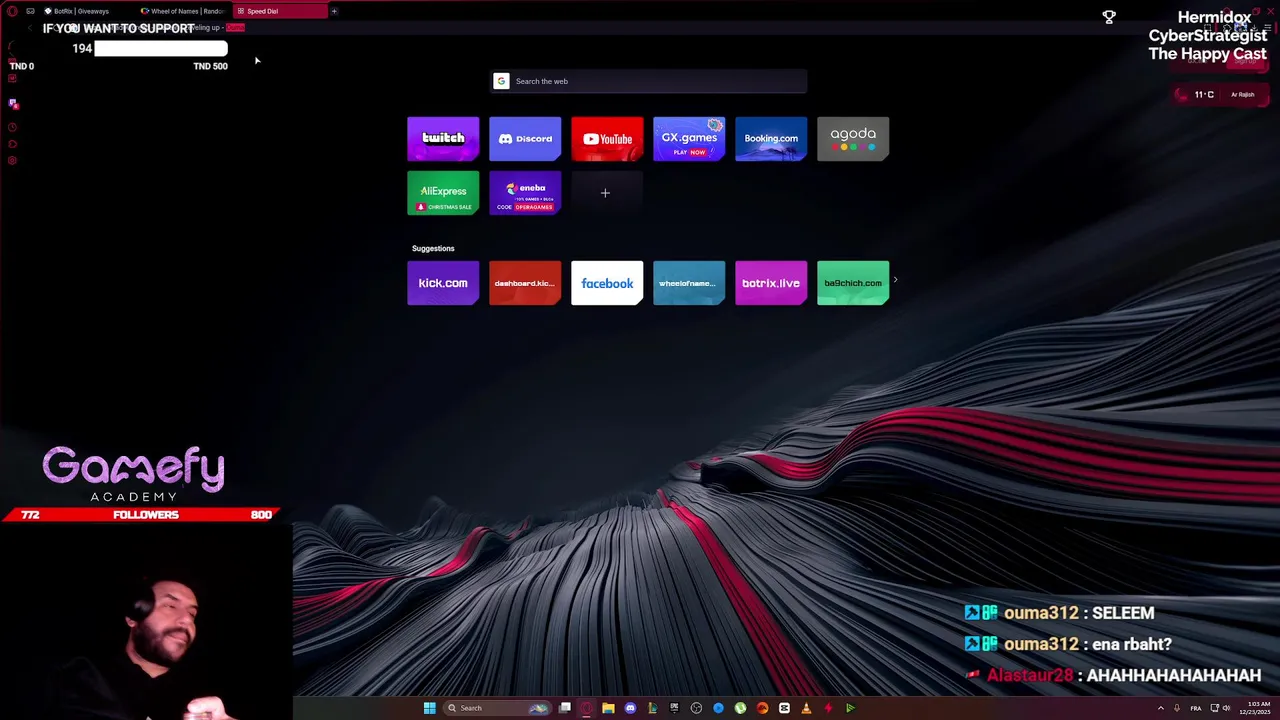Focus the Search the web field
This screenshot has height=720, width=1280.
[649, 81]
